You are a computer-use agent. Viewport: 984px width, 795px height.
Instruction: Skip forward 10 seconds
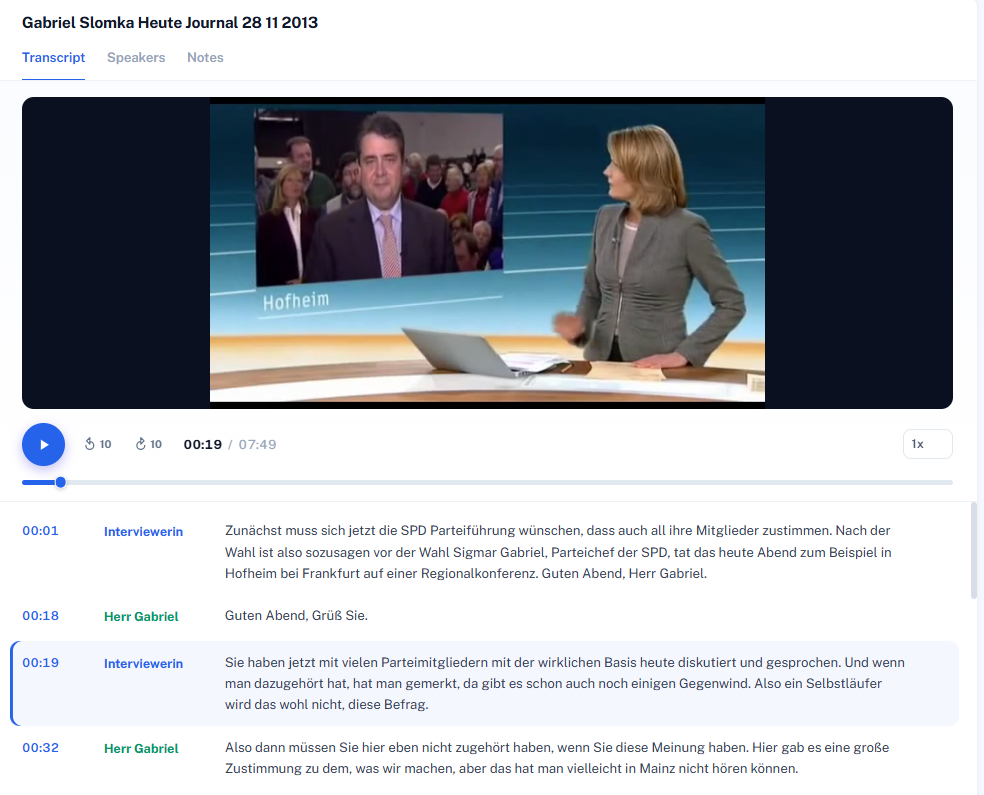tap(149, 444)
